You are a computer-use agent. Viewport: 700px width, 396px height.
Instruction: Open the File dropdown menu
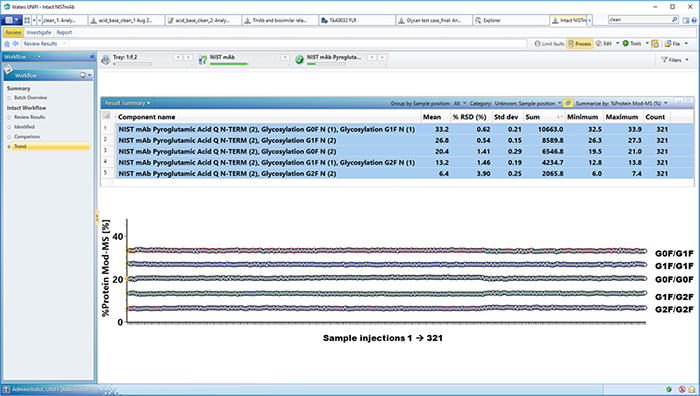pyautogui.click(x=686, y=43)
